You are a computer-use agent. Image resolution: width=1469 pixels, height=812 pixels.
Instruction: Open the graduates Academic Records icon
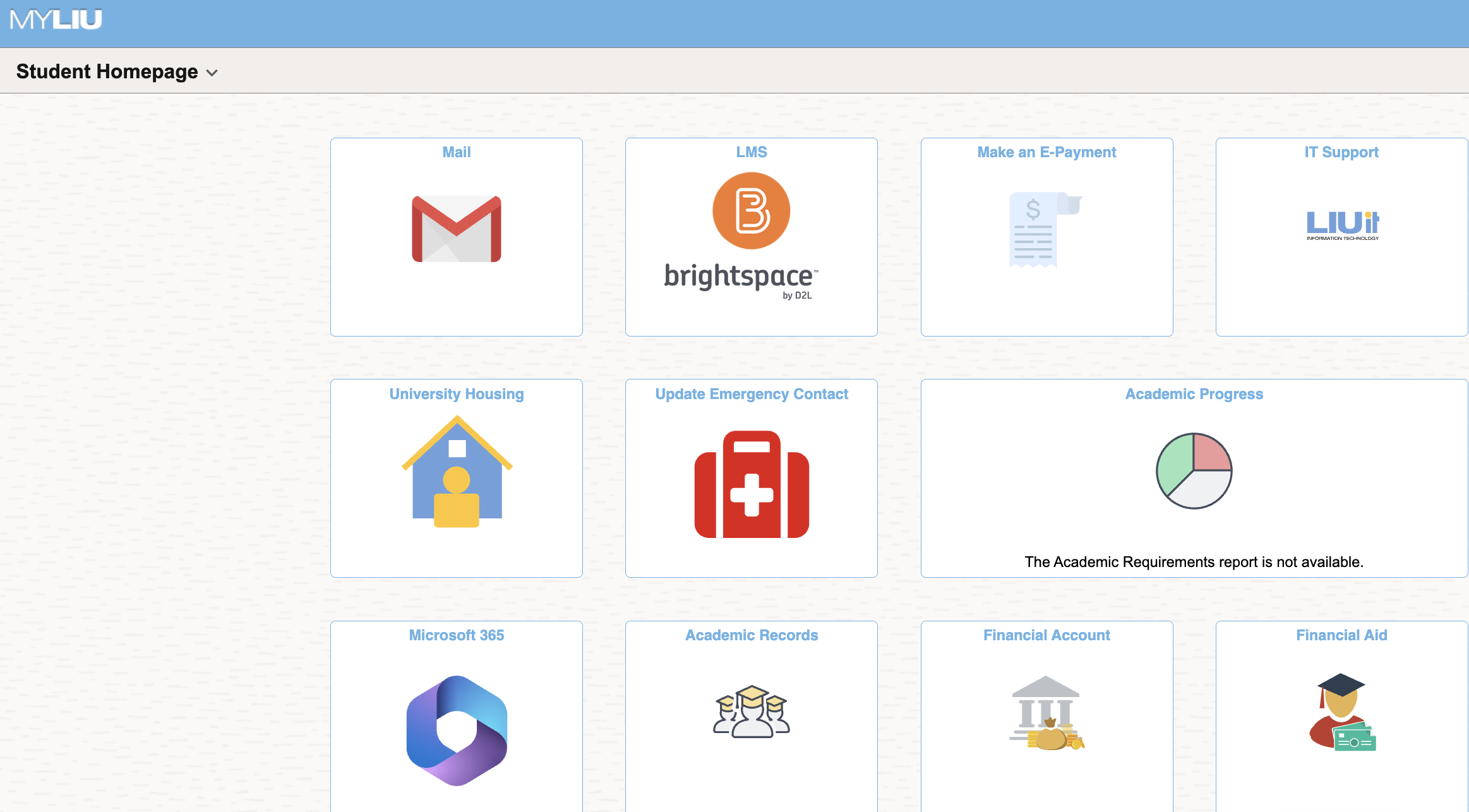752,712
